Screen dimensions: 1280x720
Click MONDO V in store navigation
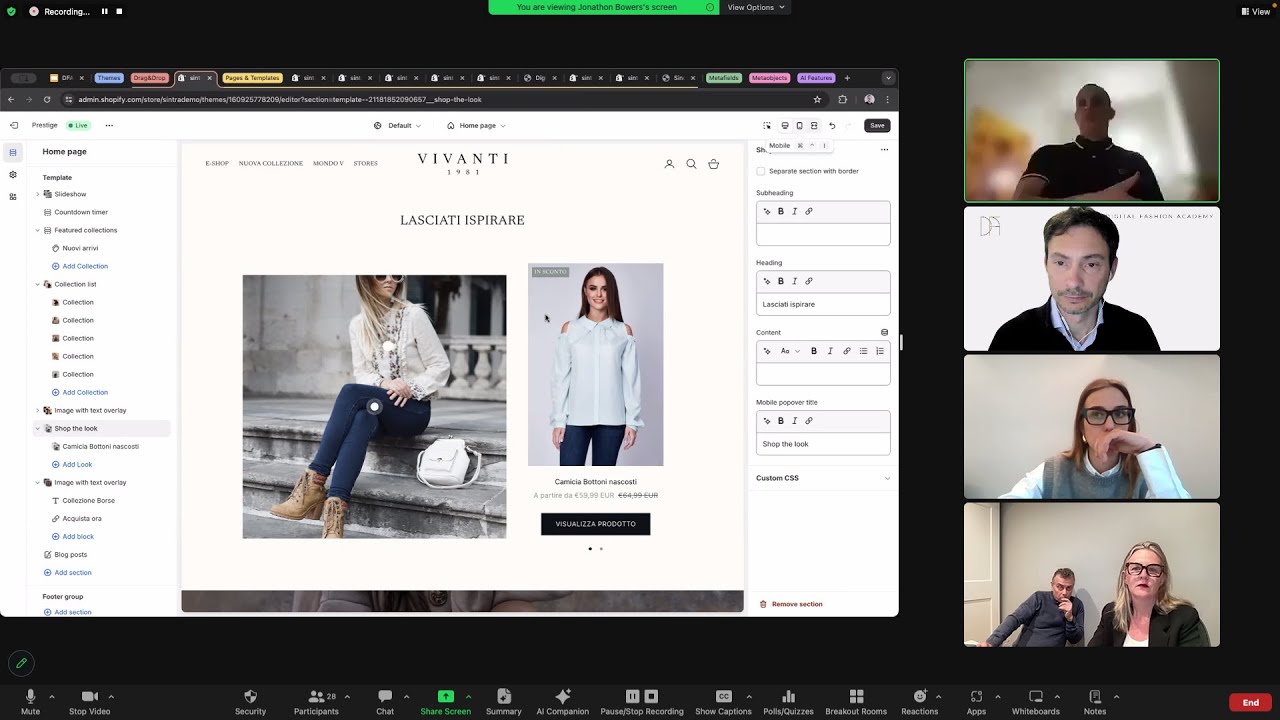[328, 163]
